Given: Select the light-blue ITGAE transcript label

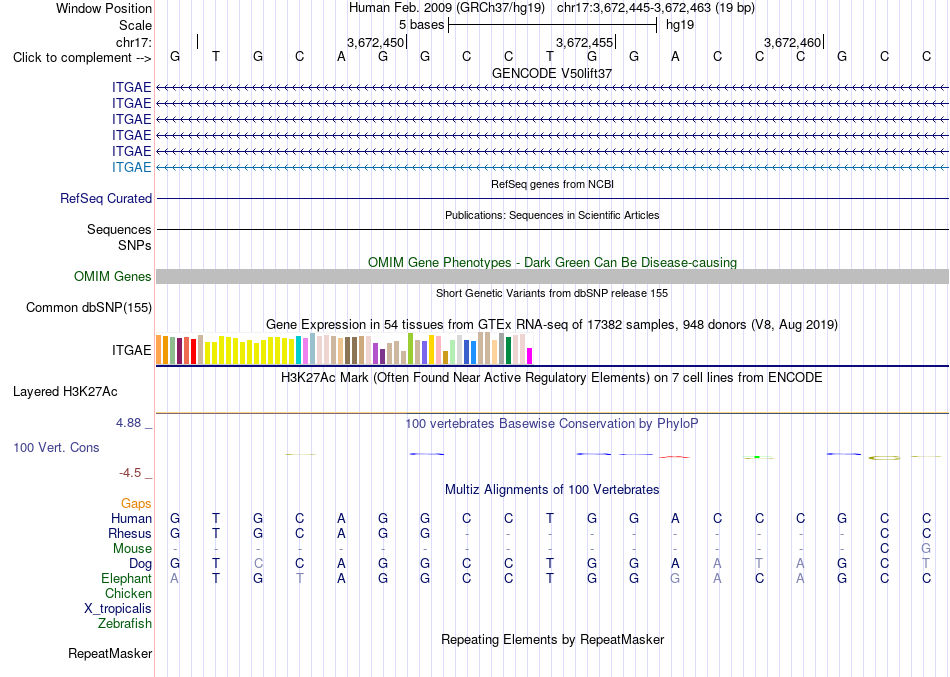Looking at the screenshot, I should [131, 167].
